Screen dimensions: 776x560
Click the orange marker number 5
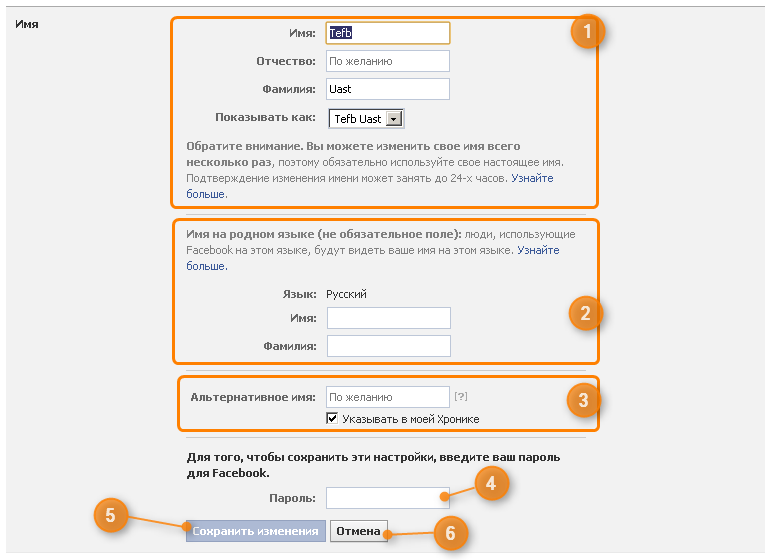click(x=111, y=516)
